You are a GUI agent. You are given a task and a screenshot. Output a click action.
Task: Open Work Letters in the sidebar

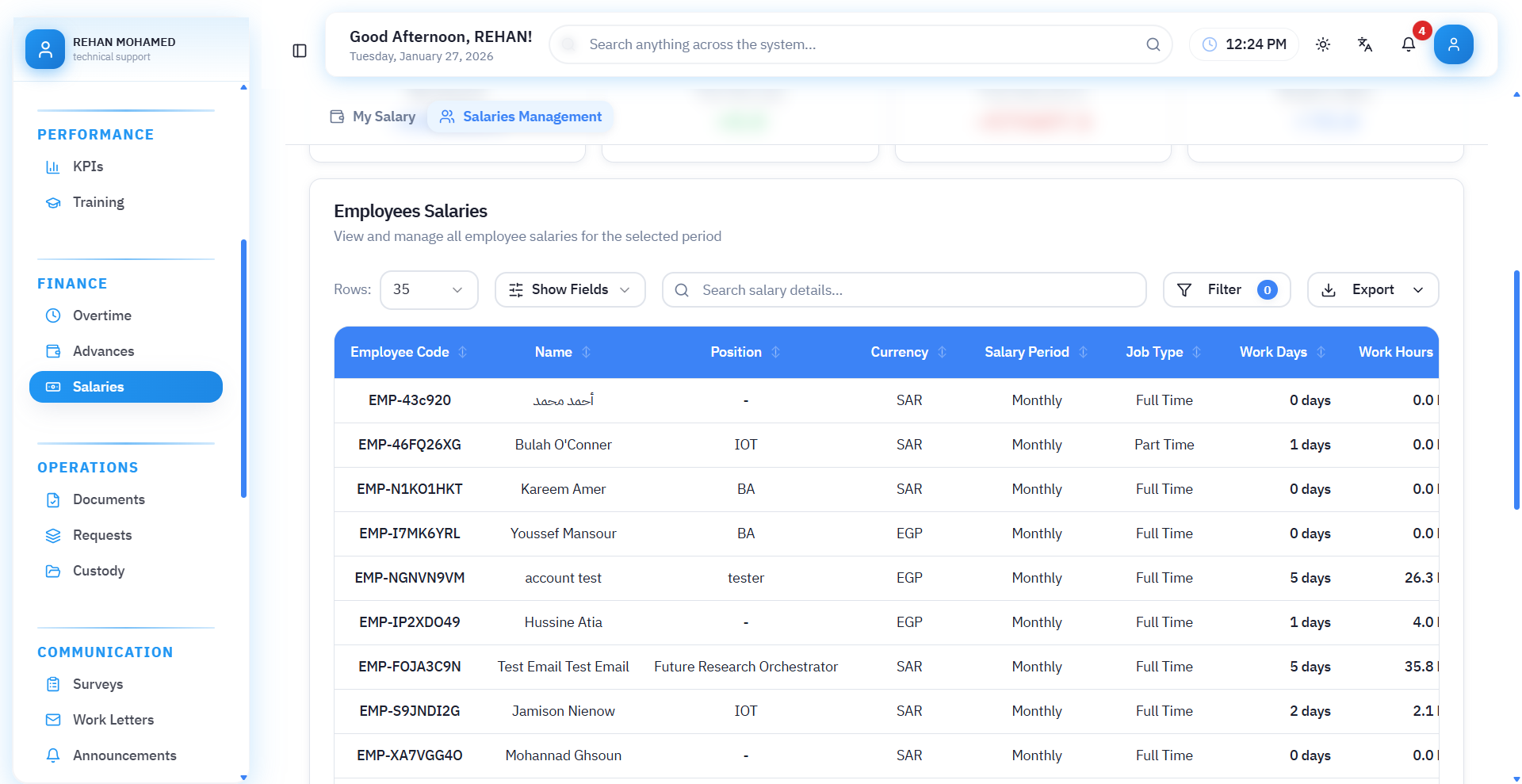pyautogui.click(x=113, y=720)
